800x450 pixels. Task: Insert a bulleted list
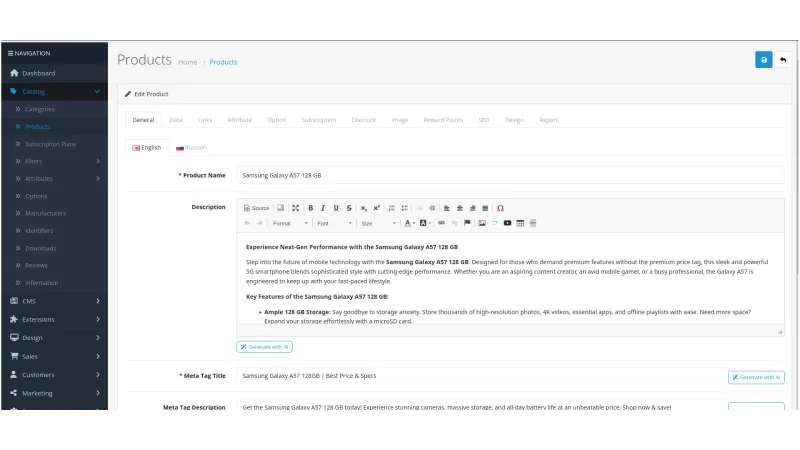click(x=404, y=208)
